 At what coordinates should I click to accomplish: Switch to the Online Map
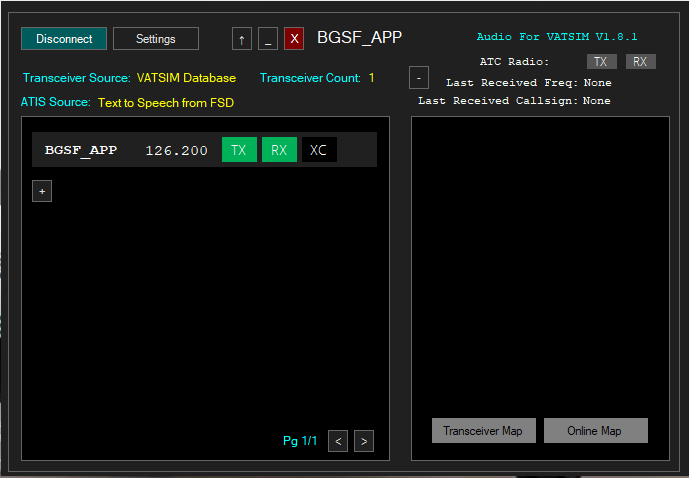[x=596, y=431]
